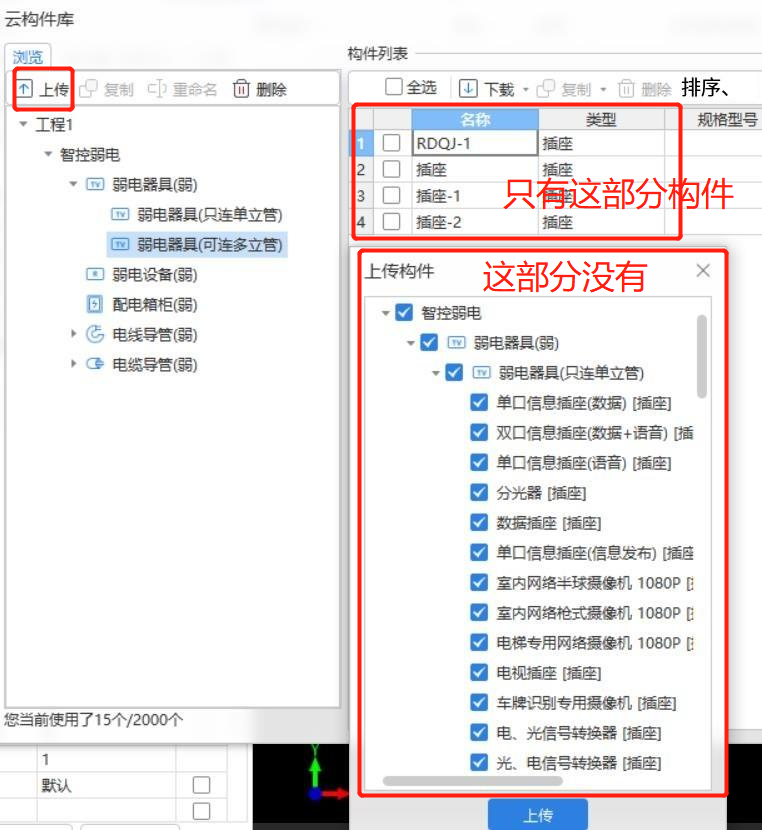This screenshot has height=830, width=762.
Task: Uncheck 分光器 [插座] in upload list
Action: (479, 492)
